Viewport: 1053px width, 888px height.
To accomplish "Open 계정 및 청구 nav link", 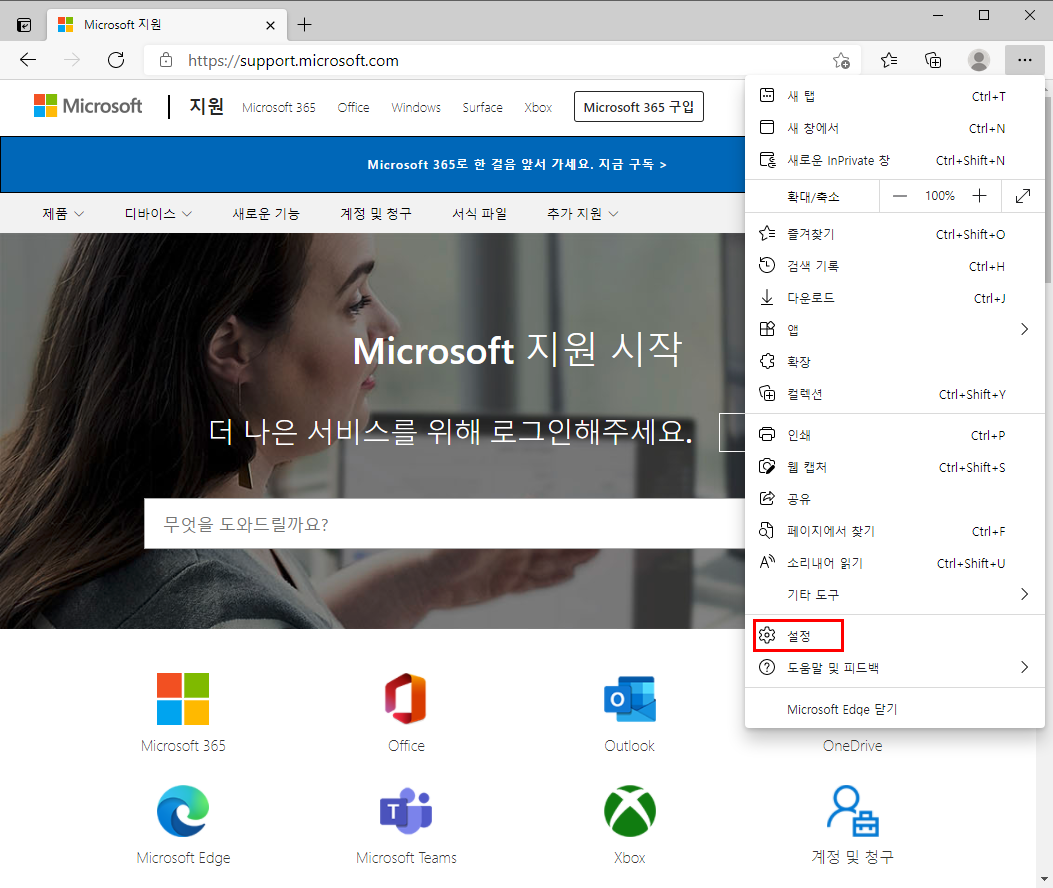I will 376,214.
